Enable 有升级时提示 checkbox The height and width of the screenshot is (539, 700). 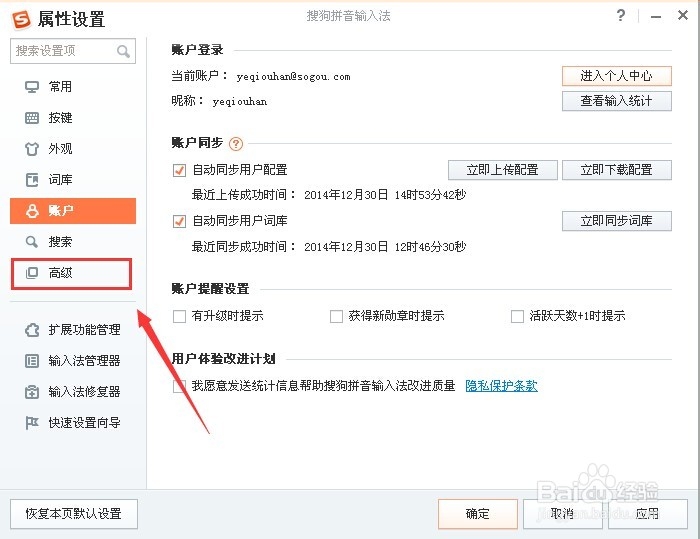tap(180, 316)
